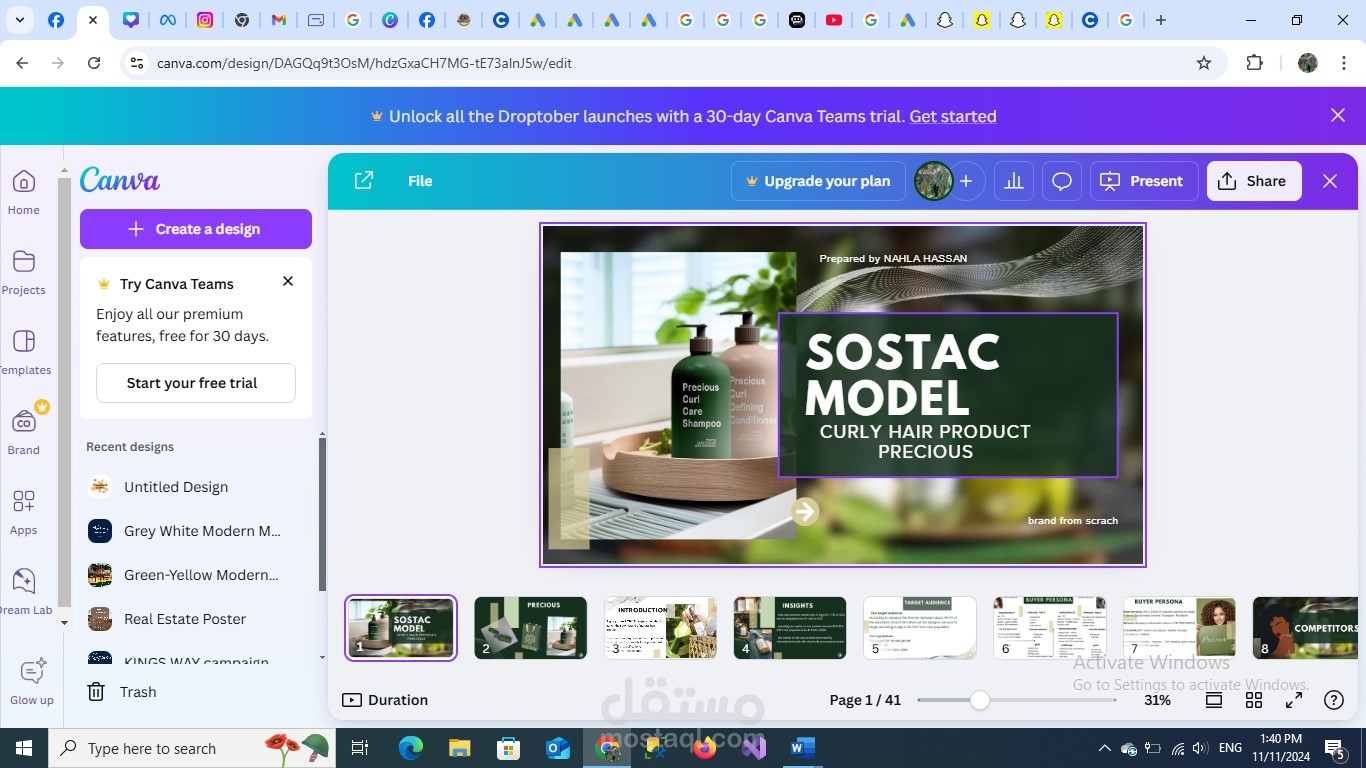
Task: Open the Brand sidebar icon
Action: coord(24,421)
